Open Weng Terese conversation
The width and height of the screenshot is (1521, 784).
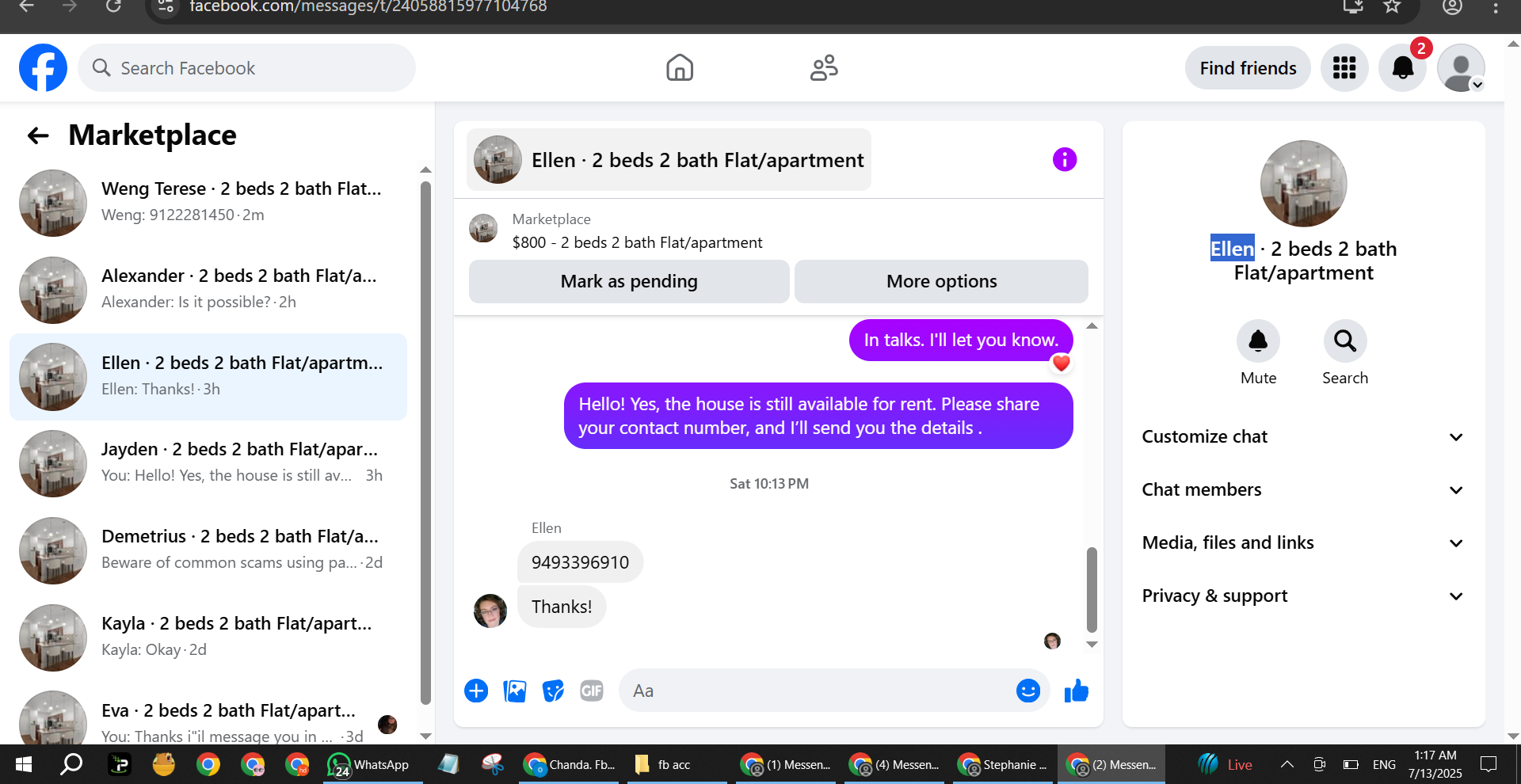(x=208, y=203)
